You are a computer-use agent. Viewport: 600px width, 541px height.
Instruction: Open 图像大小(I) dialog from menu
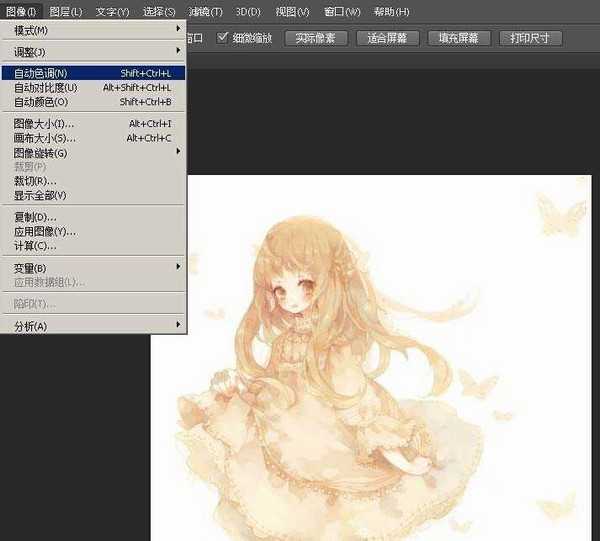tap(43, 124)
